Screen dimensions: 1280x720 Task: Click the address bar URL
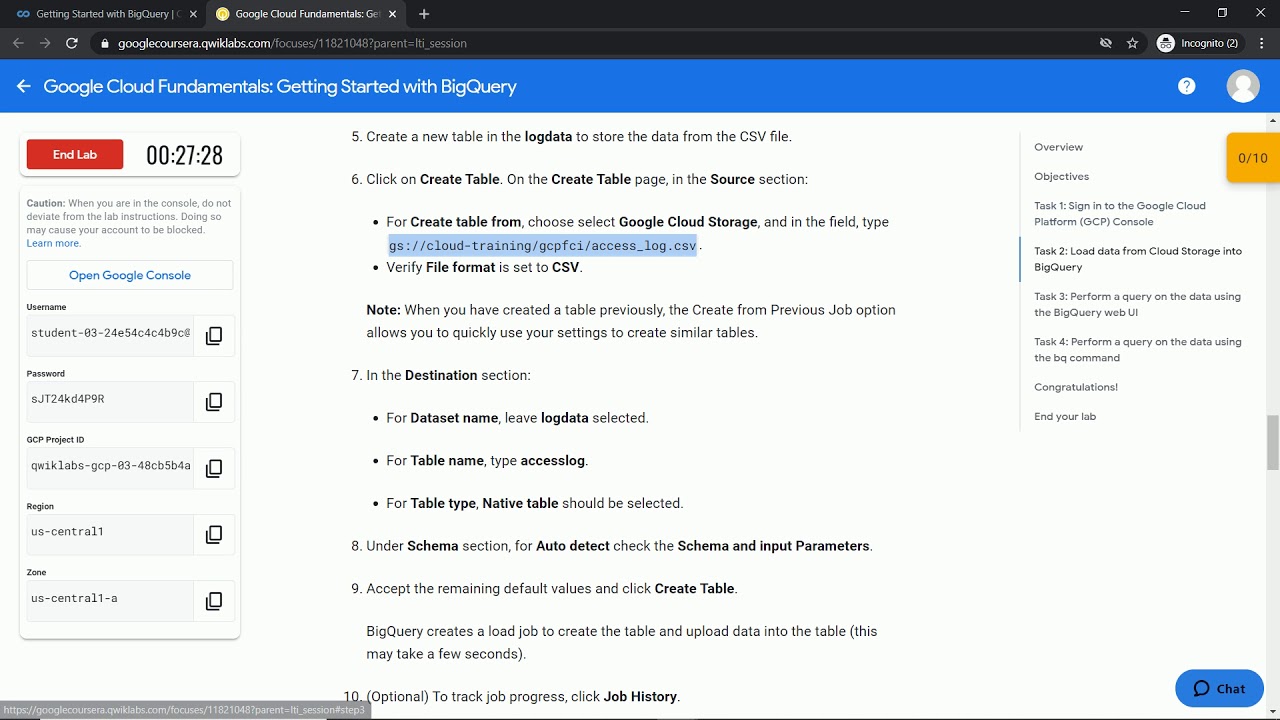[292, 43]
